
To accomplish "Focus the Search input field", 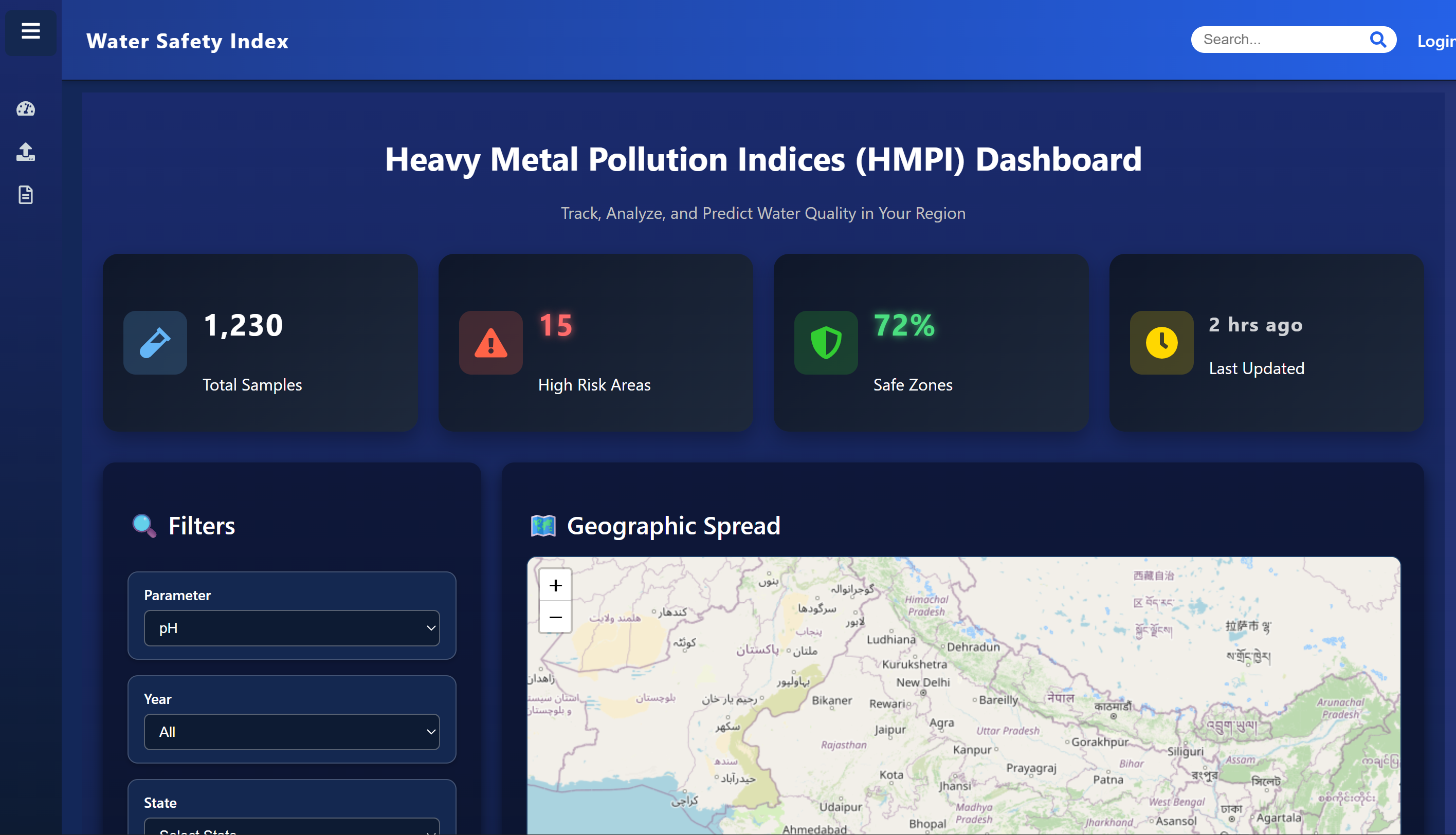I will [x=1279, y=40].
